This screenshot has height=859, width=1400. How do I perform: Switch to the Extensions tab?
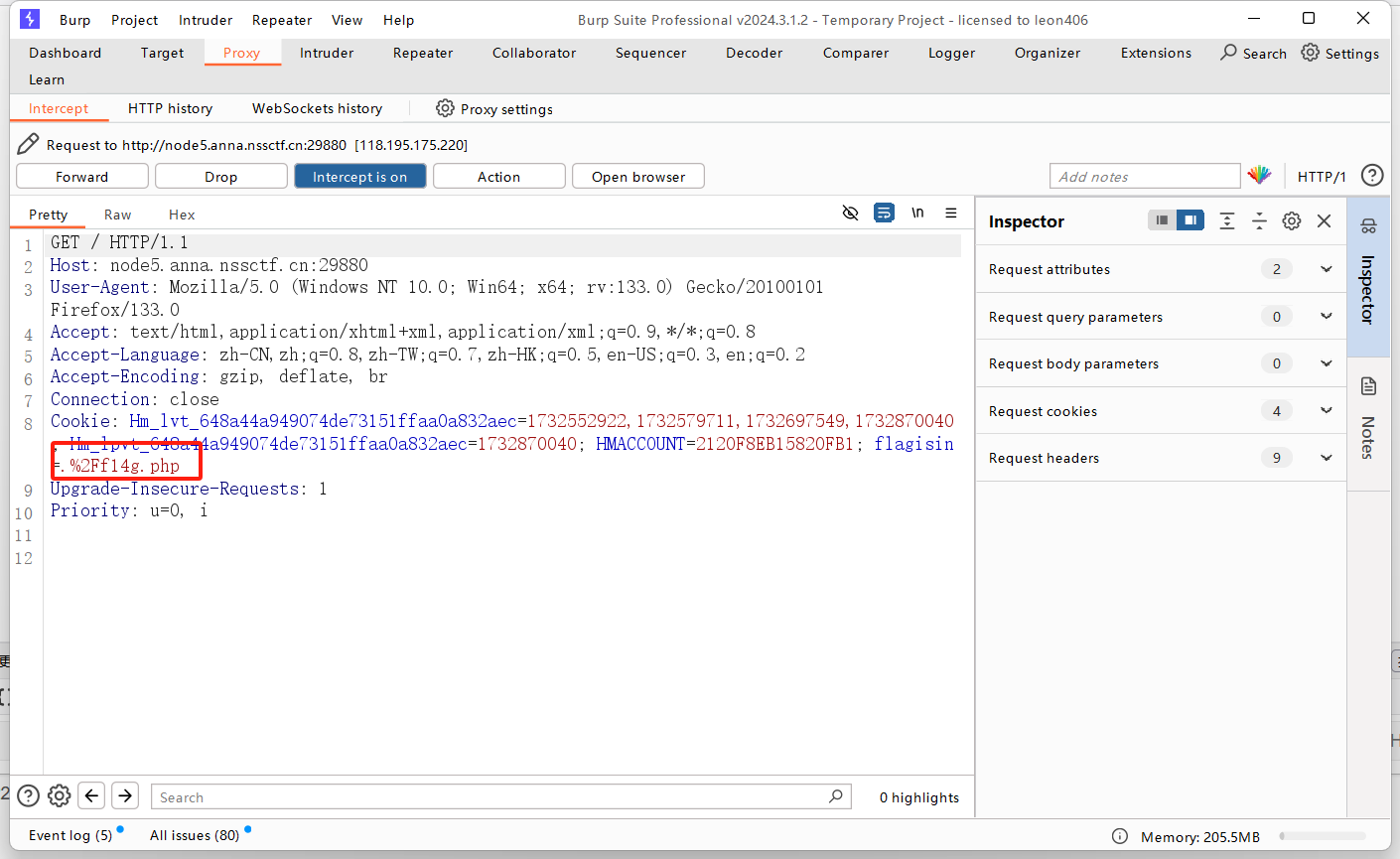coord(1156,53)
